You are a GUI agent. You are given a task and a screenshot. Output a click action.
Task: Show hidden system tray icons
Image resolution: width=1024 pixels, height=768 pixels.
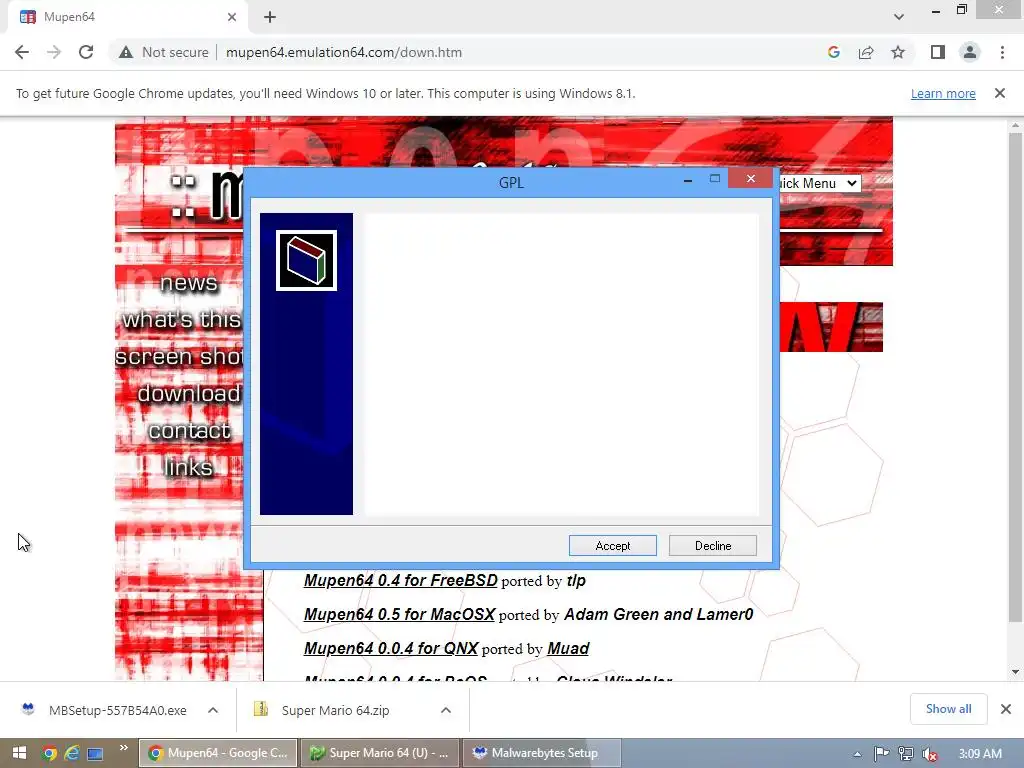pyautogui.click(x=857, y=754)
